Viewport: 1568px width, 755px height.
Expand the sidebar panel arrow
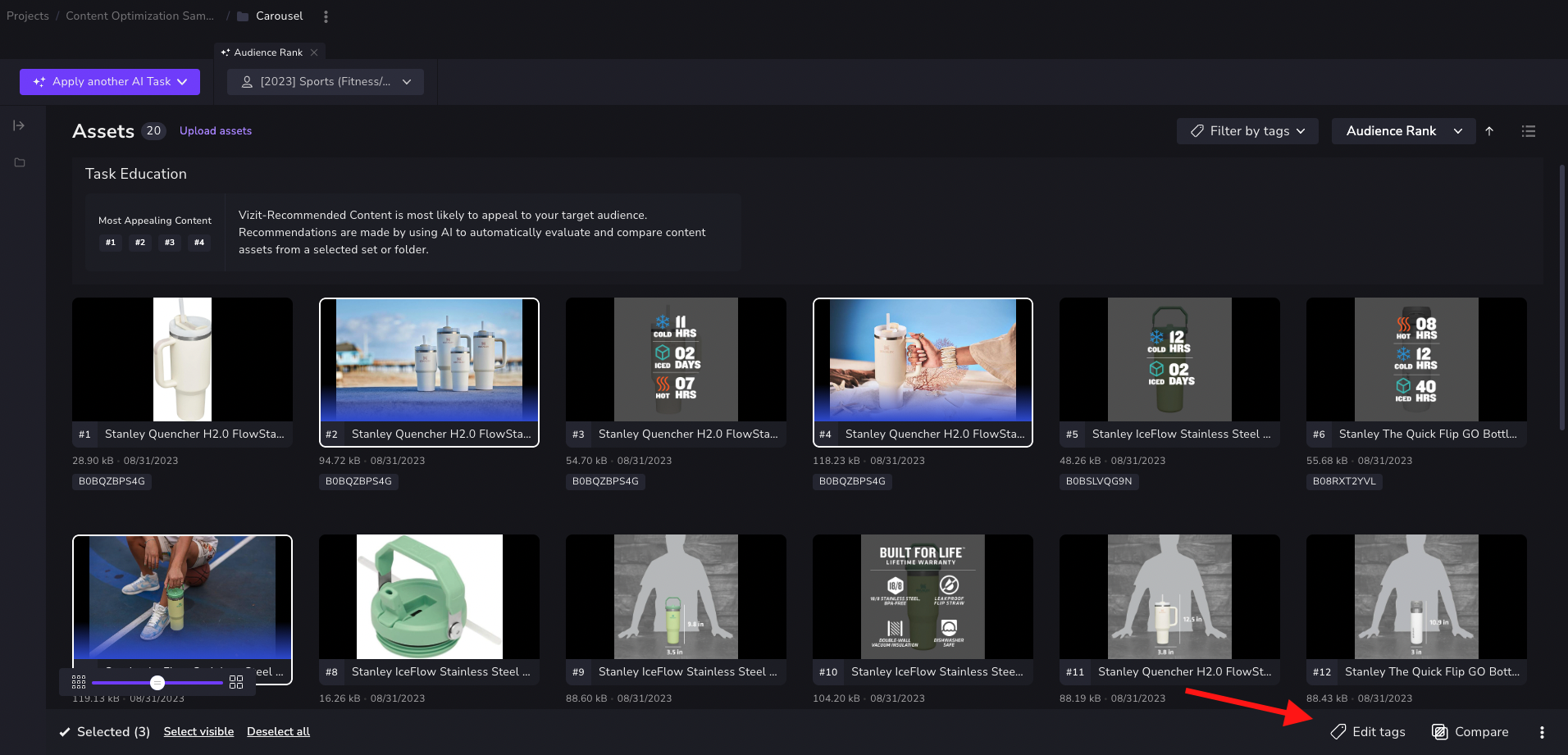(x=19, y=125)
